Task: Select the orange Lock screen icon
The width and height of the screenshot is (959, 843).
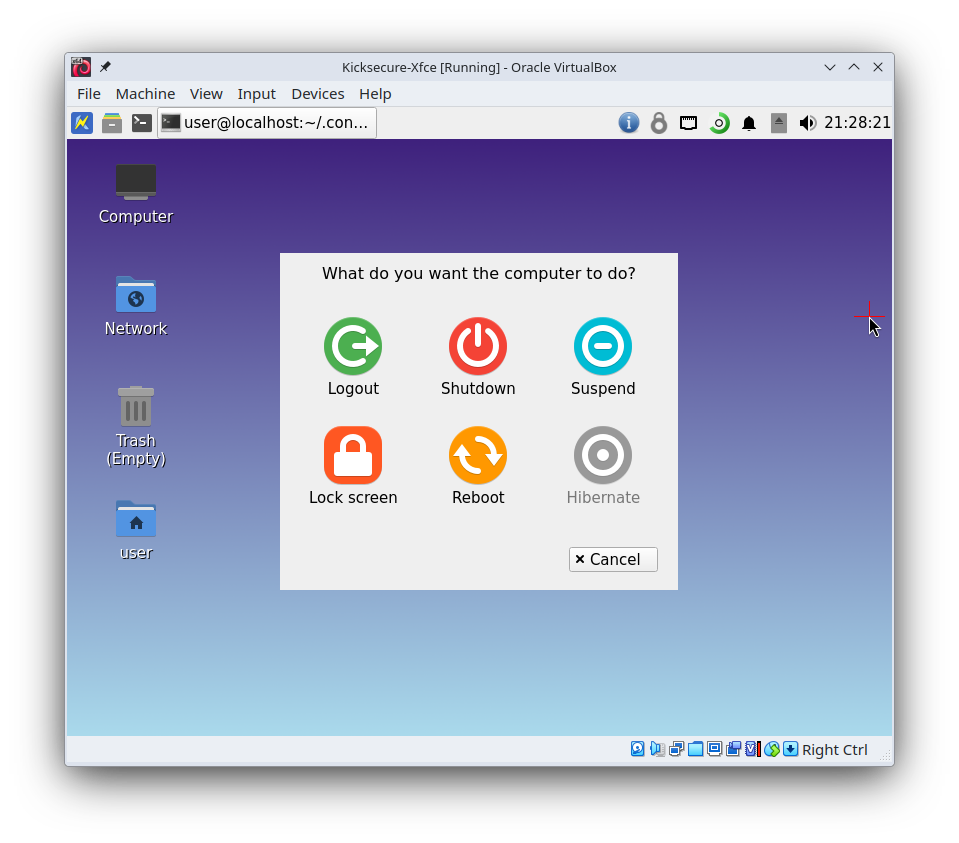Action: click(x=352, y=456)
